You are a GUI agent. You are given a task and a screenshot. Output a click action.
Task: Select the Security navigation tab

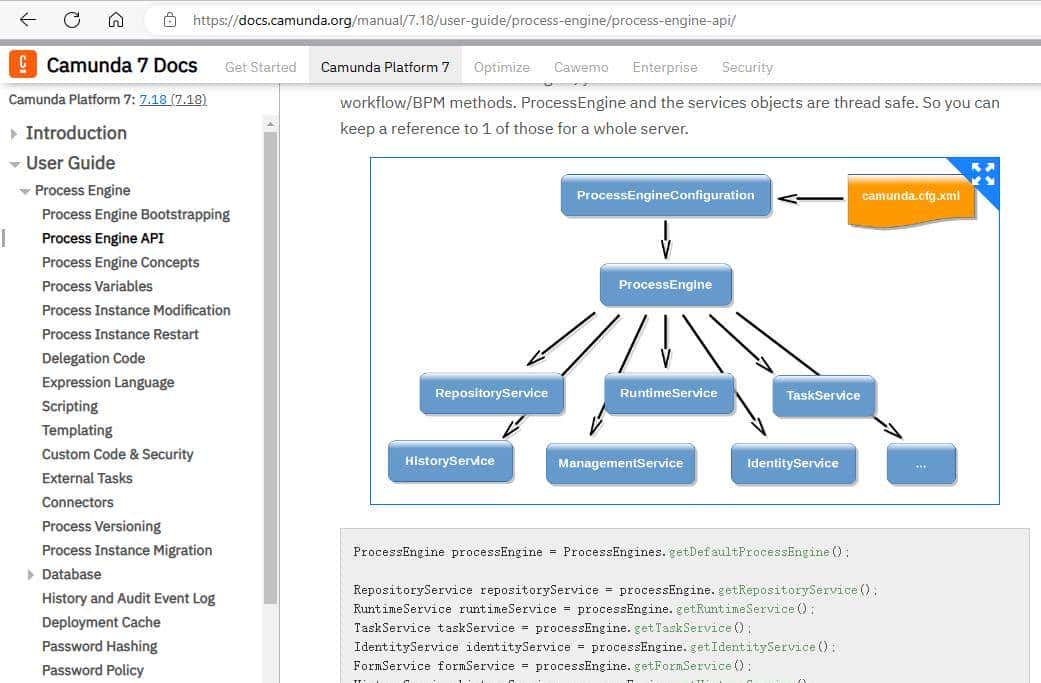tap(747, 67)
